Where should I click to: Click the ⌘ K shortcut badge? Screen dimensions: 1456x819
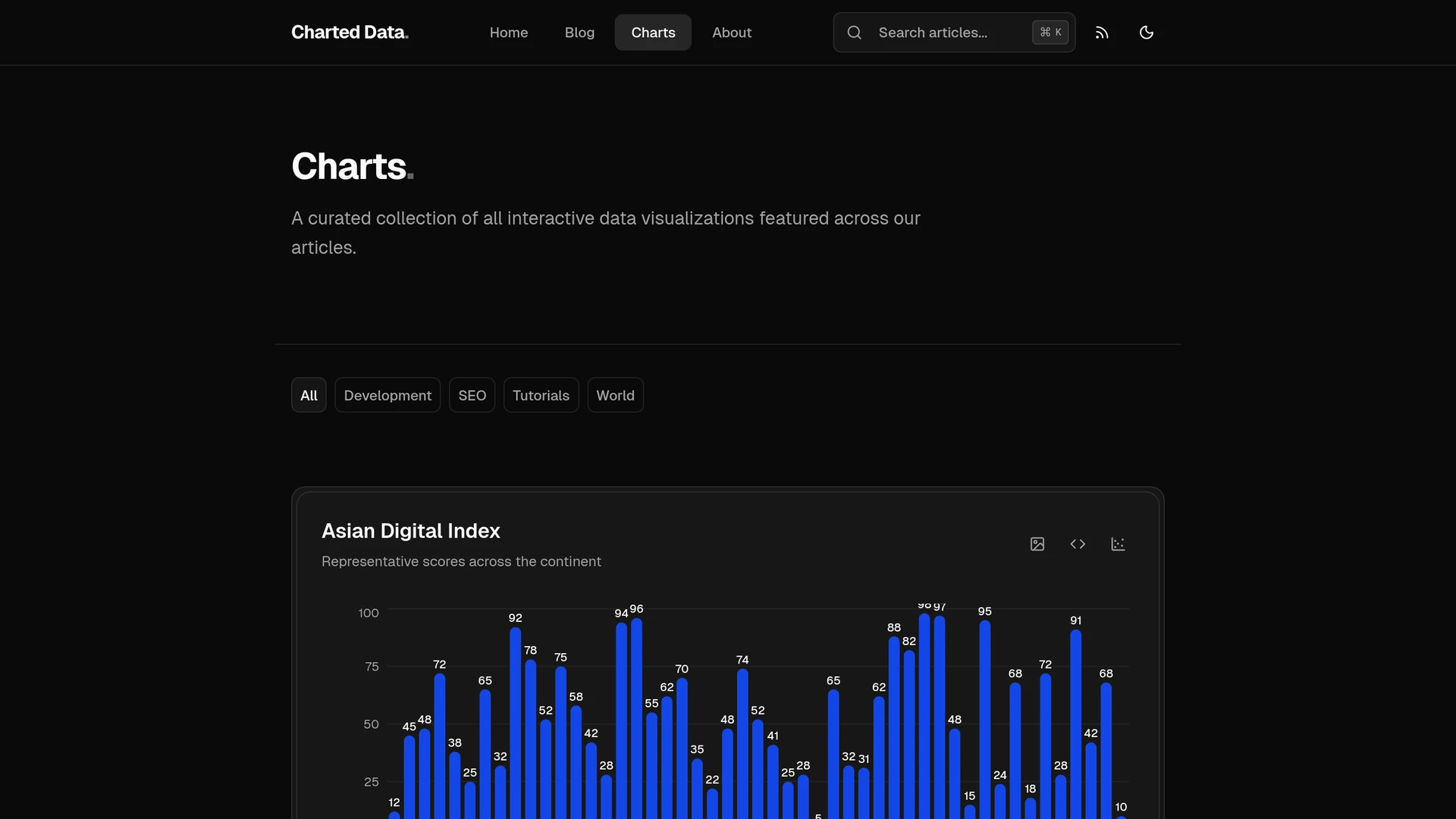pyautogui.click(x=1050, y=33)
